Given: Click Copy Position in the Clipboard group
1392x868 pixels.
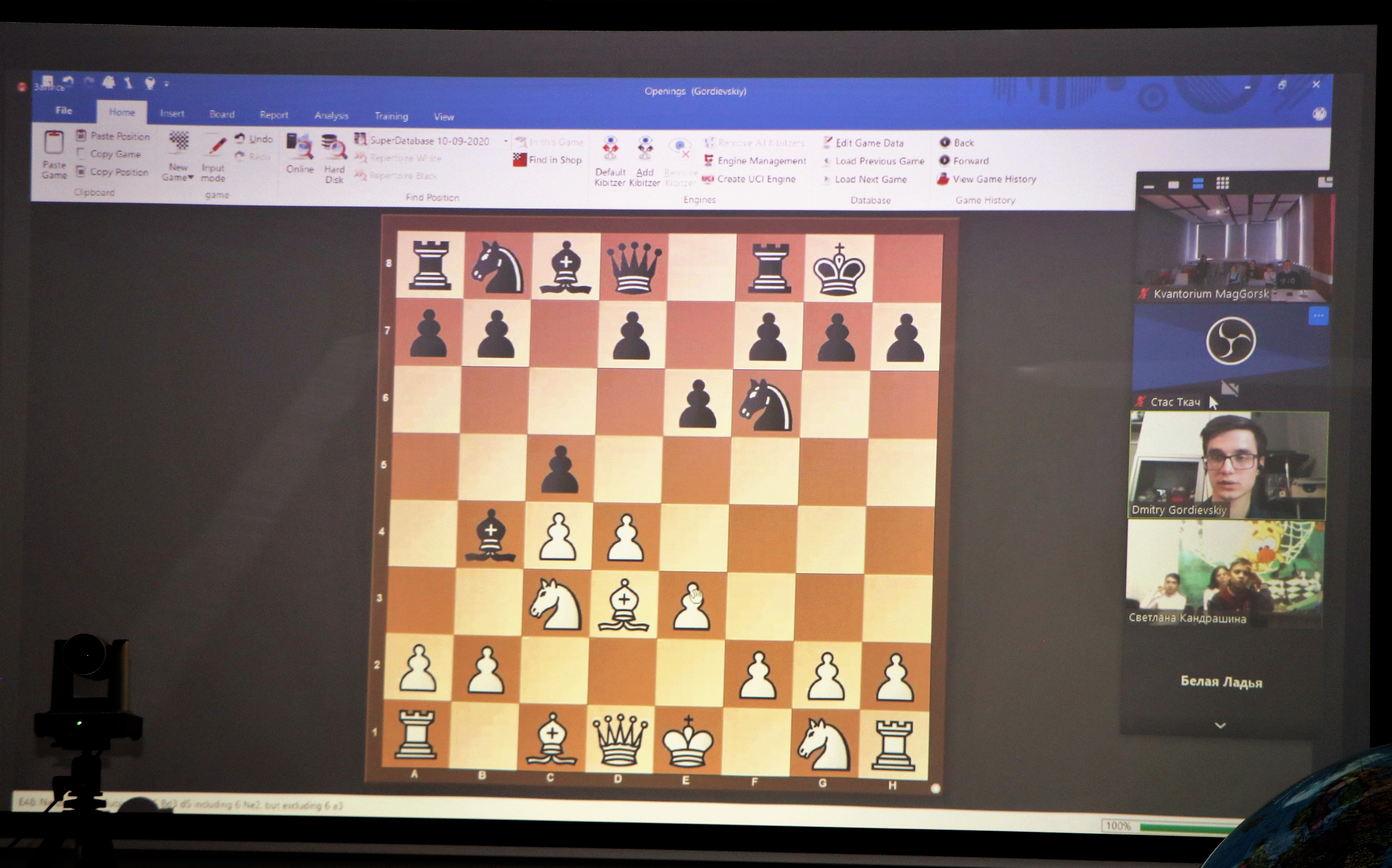Looking at the screenshot, I should pyautogui.click(x=113, y=172).
